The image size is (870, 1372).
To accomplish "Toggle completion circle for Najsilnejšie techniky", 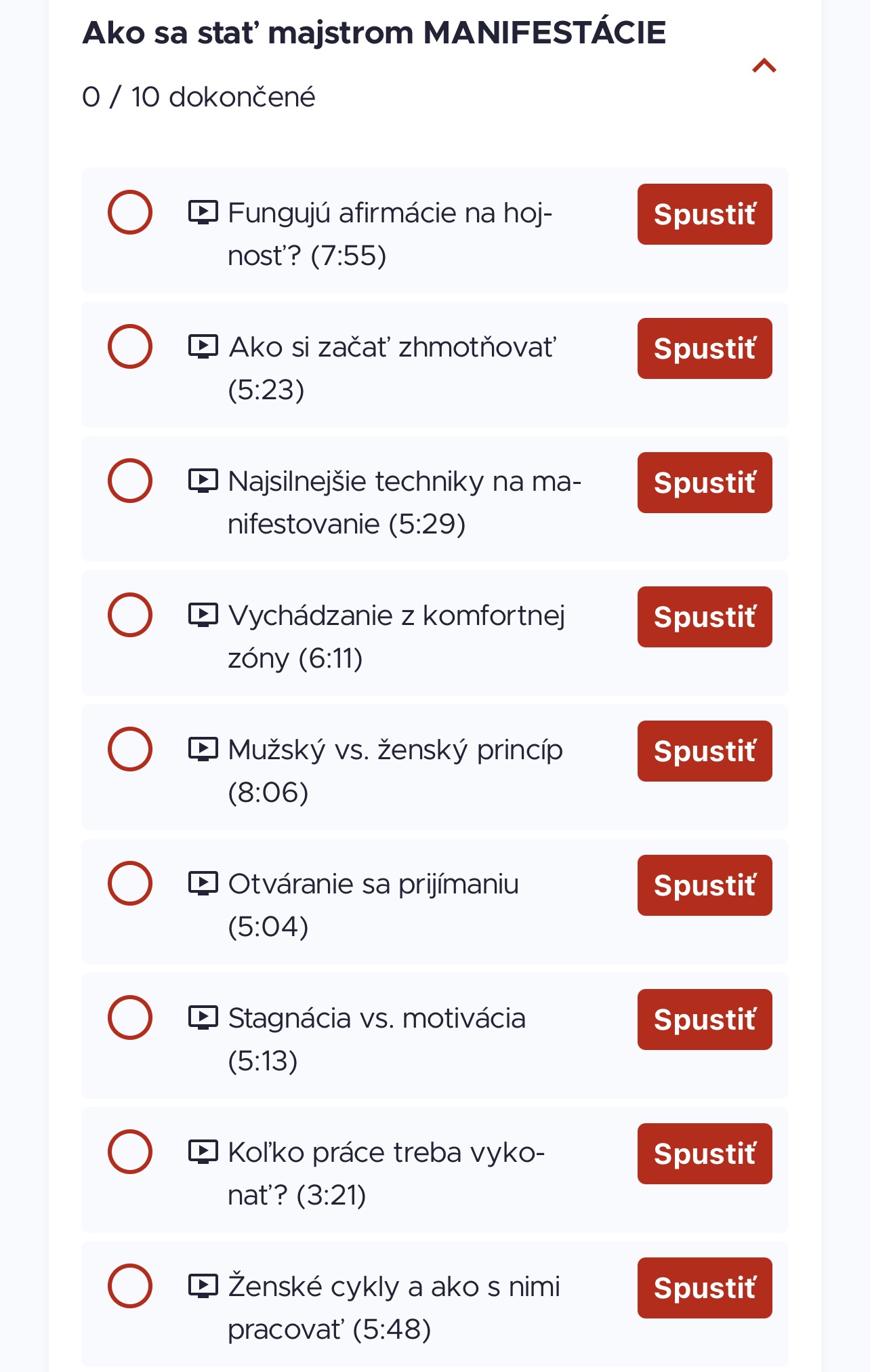I will tap(130, 481).
